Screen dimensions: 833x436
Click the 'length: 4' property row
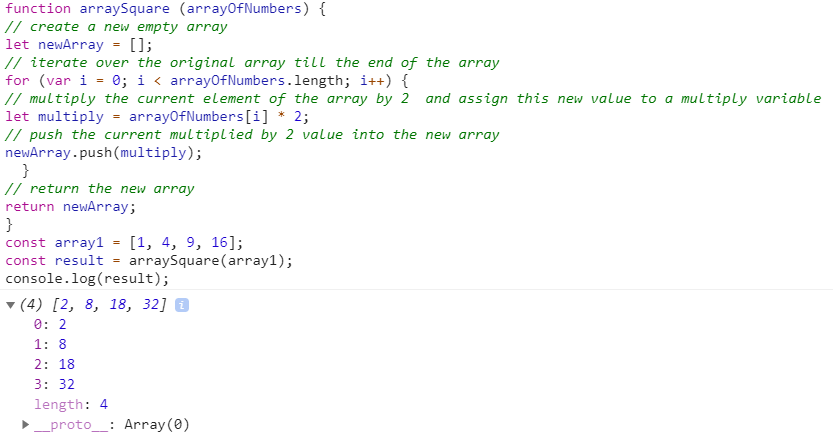pos(71,405)
